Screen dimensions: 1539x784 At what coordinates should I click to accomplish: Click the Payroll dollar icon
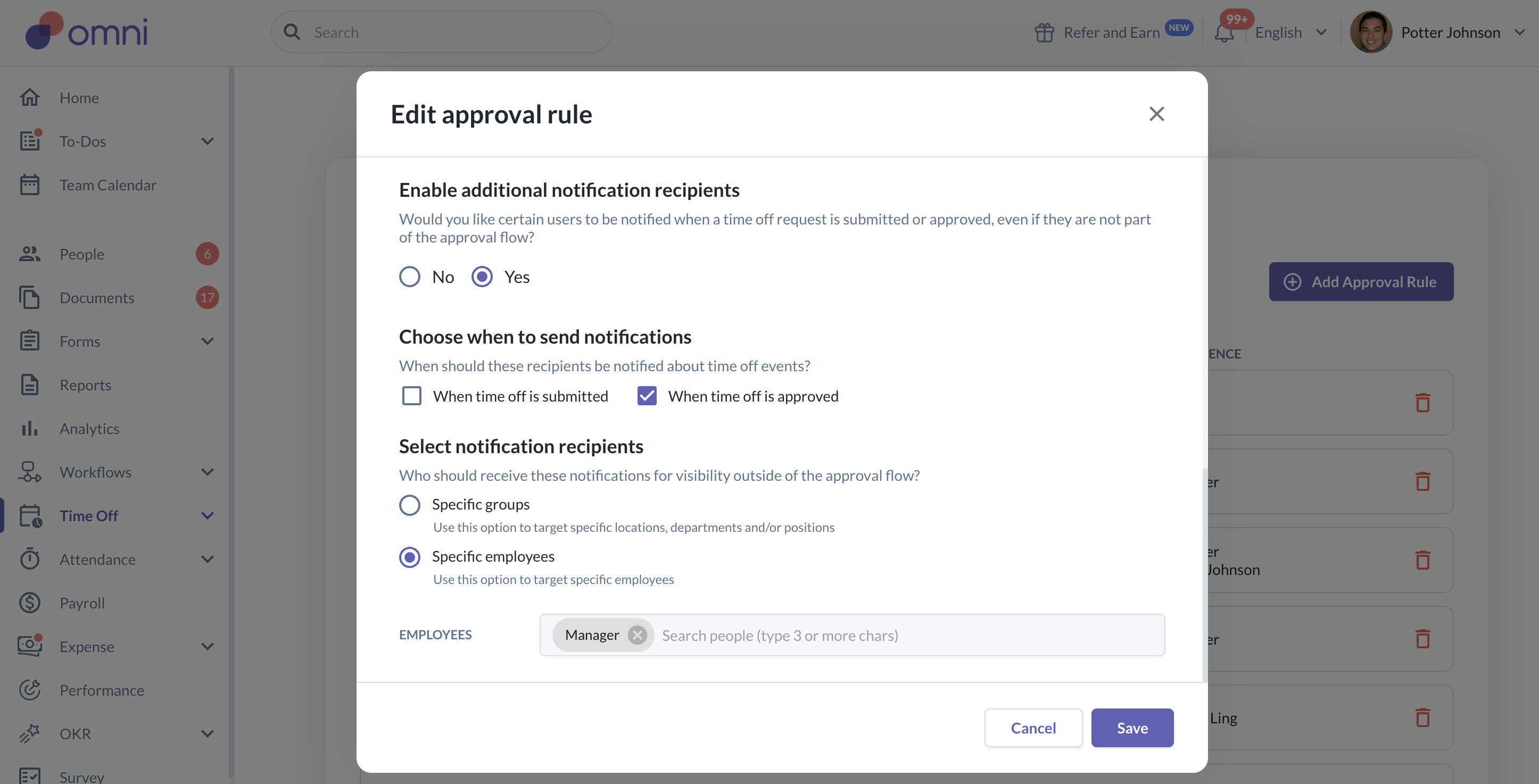click(30, 603)
